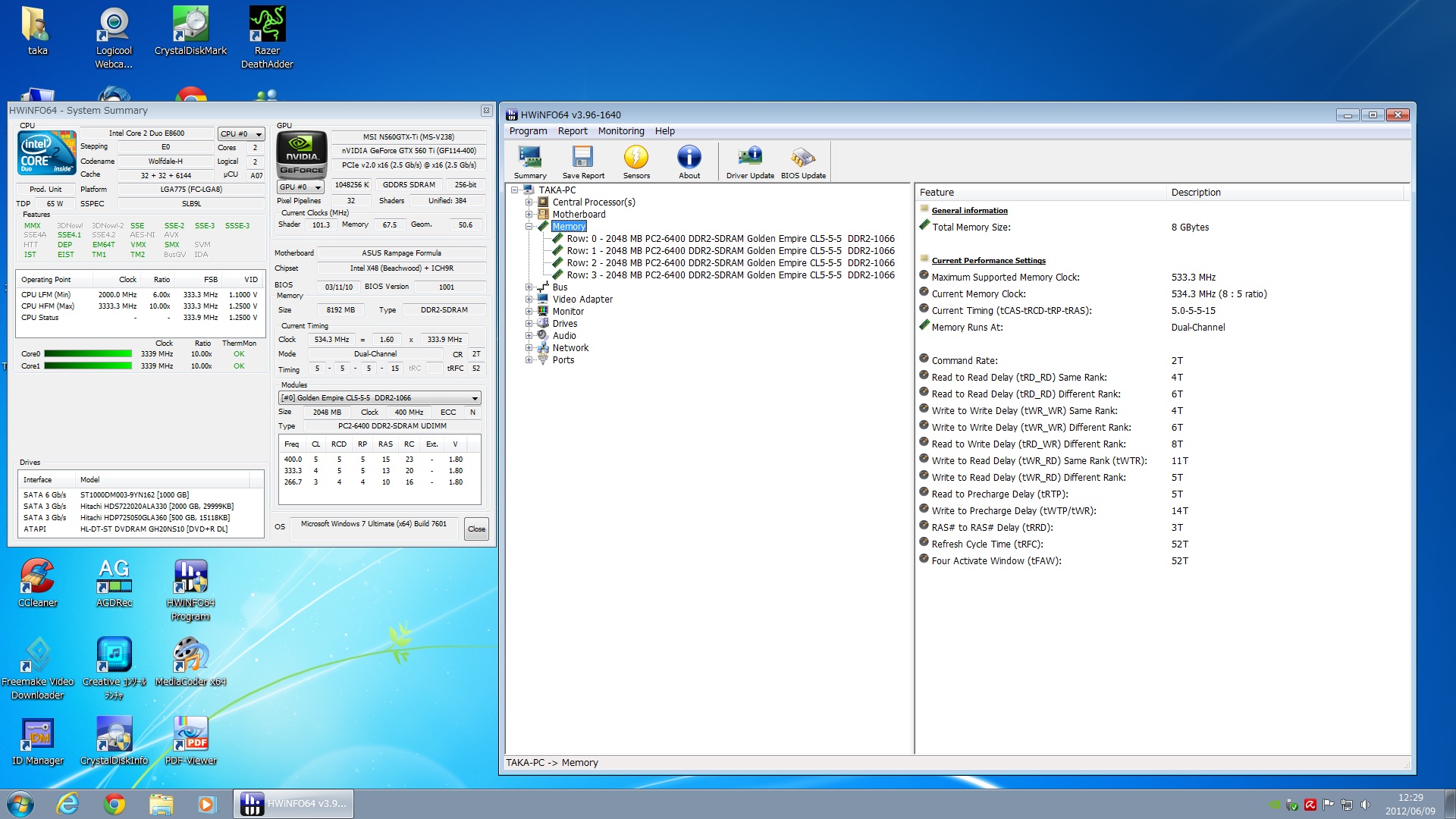Viewport: 1456px width, 819px height.
Task: Expand the Video Adapter tree node
Action: click(x=529, y=300)
